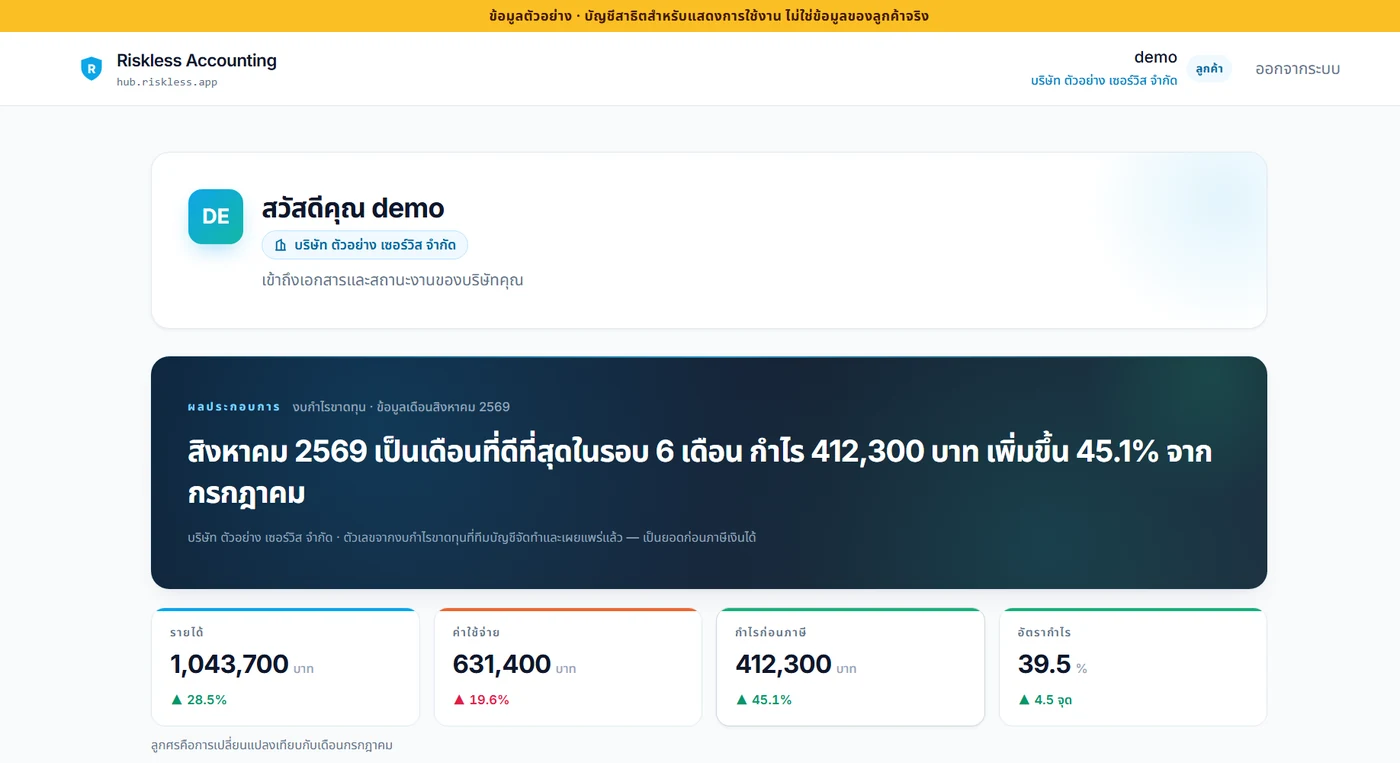Click the green up arrow beside 45.1% in the profit card

(x=742, y=700)
